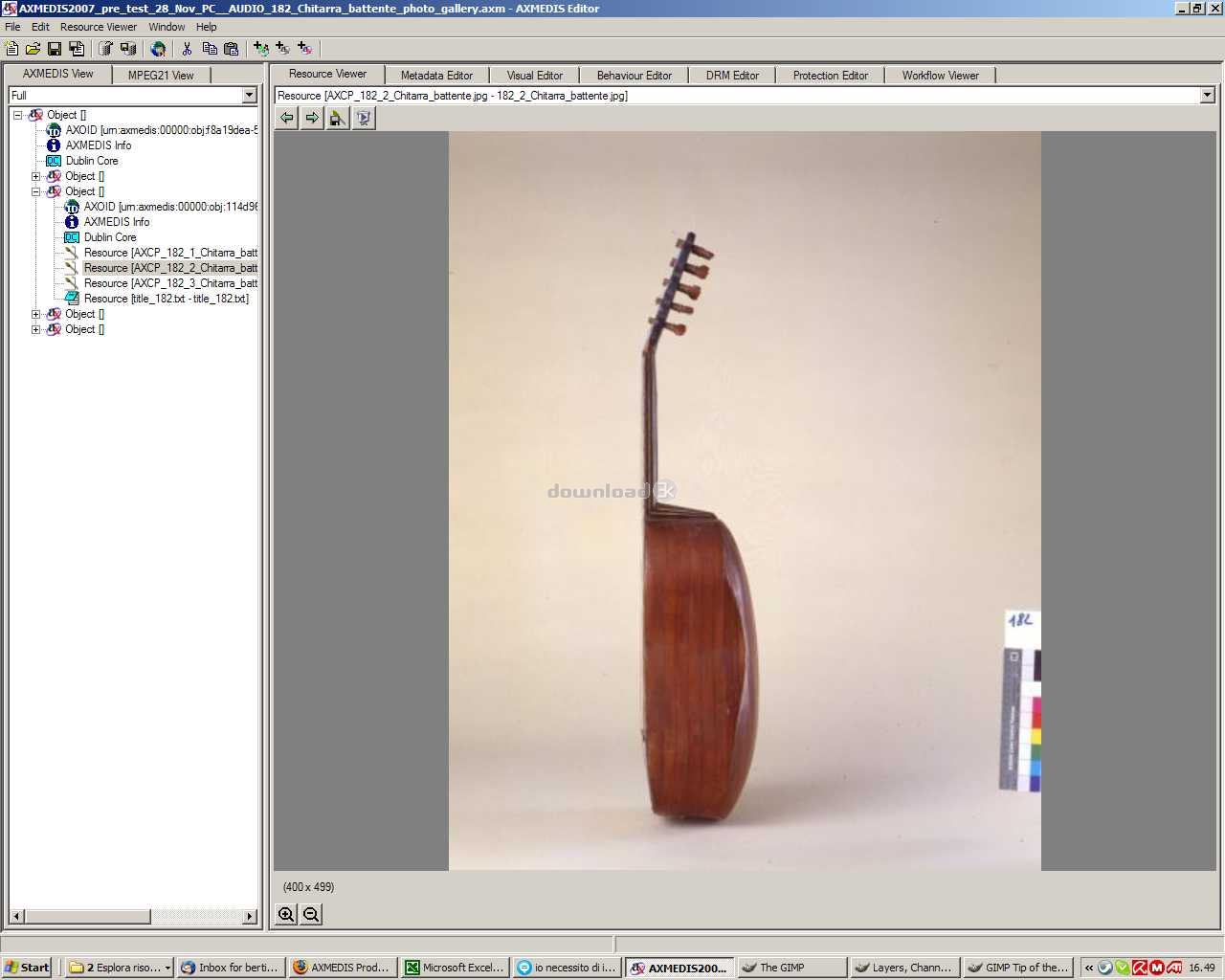Click the Cut scissors icon
Screen dimensions: 1225x980
(x=188, y=49)
